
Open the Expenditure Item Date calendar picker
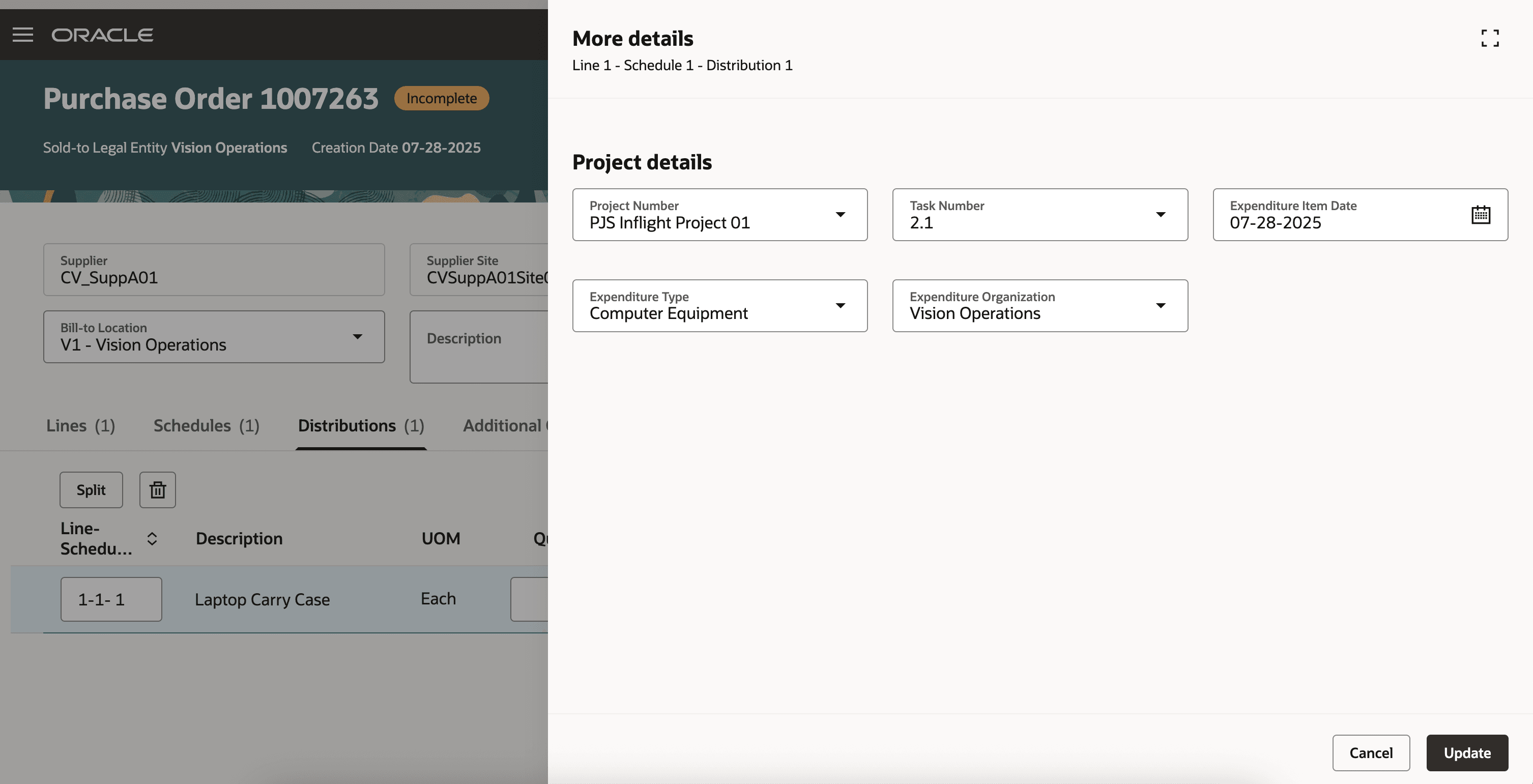tap(1480, 215)
